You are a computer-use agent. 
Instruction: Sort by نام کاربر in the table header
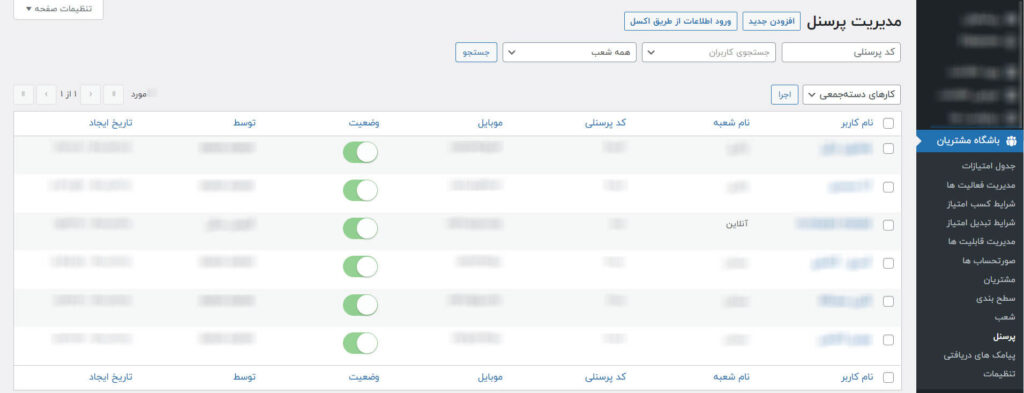point(857,123)
